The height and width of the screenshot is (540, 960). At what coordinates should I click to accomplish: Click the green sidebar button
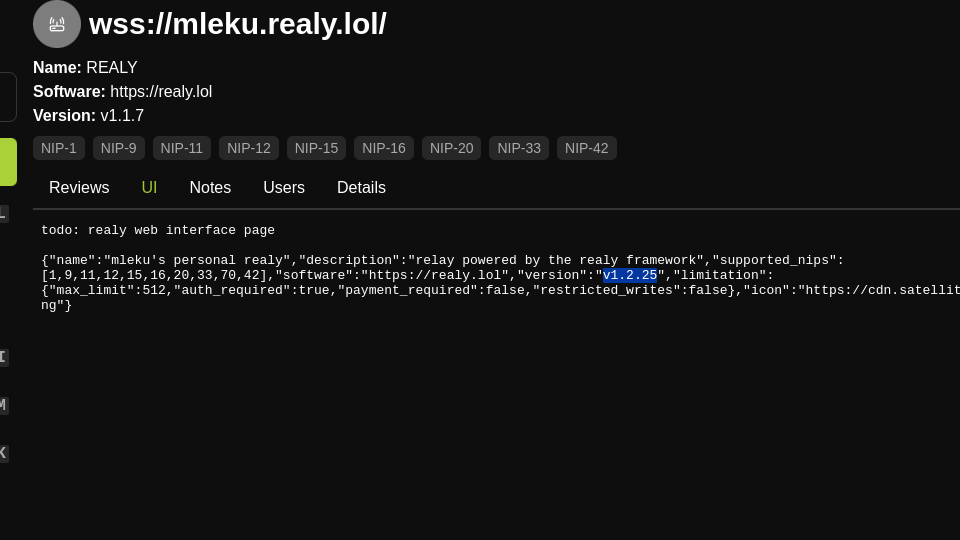pos(8,162)
